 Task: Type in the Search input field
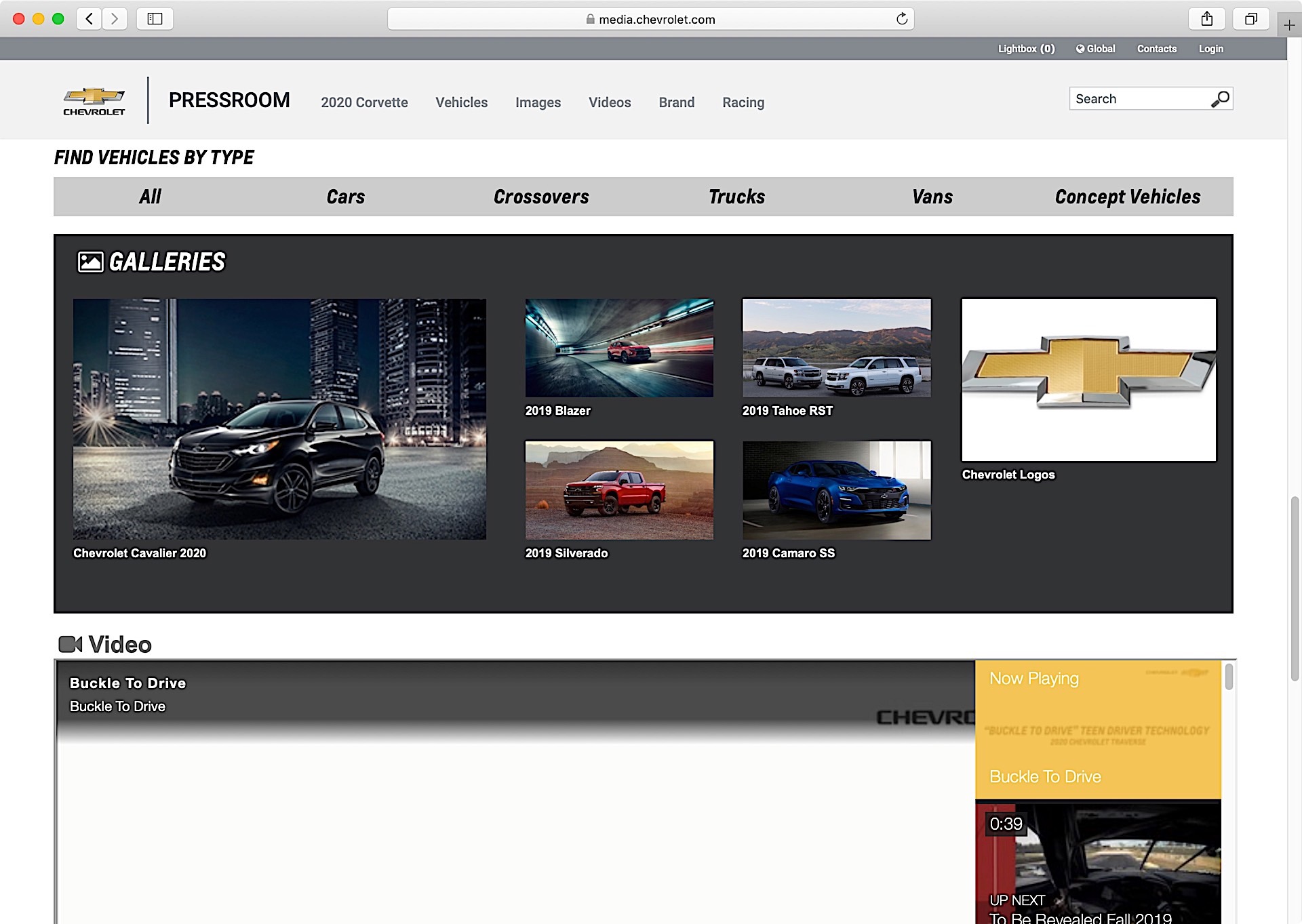[x=1139, y=99]
